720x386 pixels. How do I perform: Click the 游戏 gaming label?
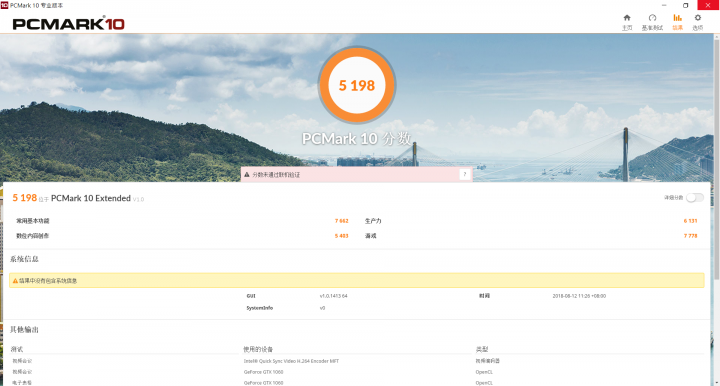coord(371,236)
